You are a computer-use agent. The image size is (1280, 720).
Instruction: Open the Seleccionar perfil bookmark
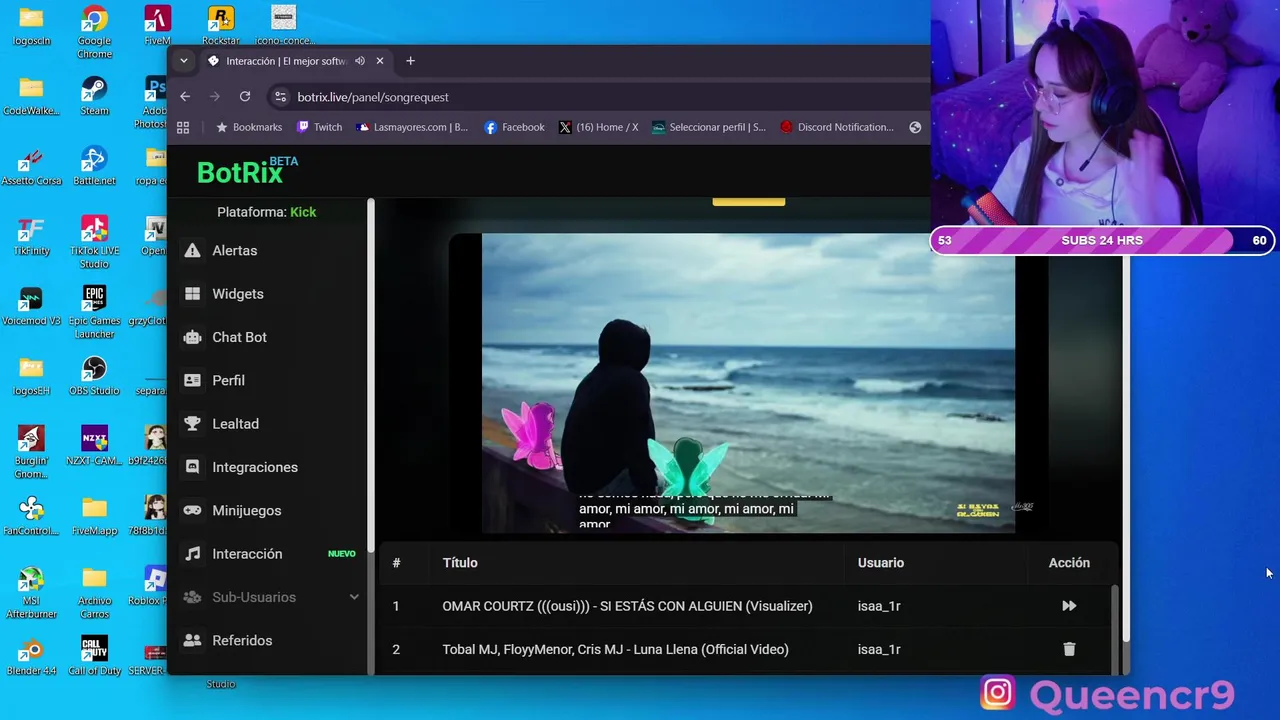coord(709,127)
